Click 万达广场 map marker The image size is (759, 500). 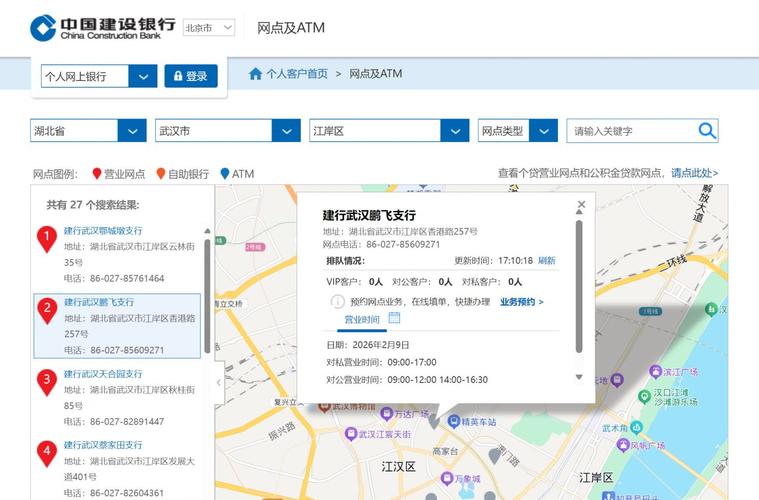point(386,414)
